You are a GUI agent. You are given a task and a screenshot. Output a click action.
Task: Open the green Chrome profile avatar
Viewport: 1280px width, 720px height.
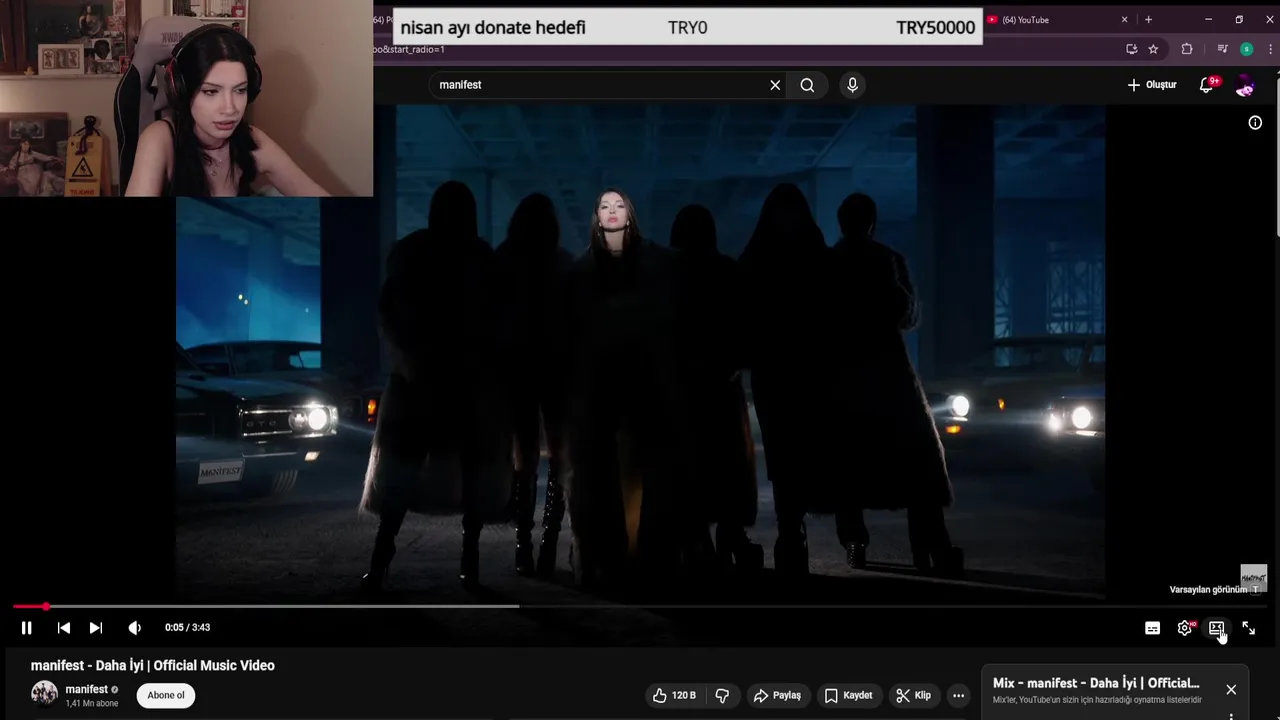1246,49
